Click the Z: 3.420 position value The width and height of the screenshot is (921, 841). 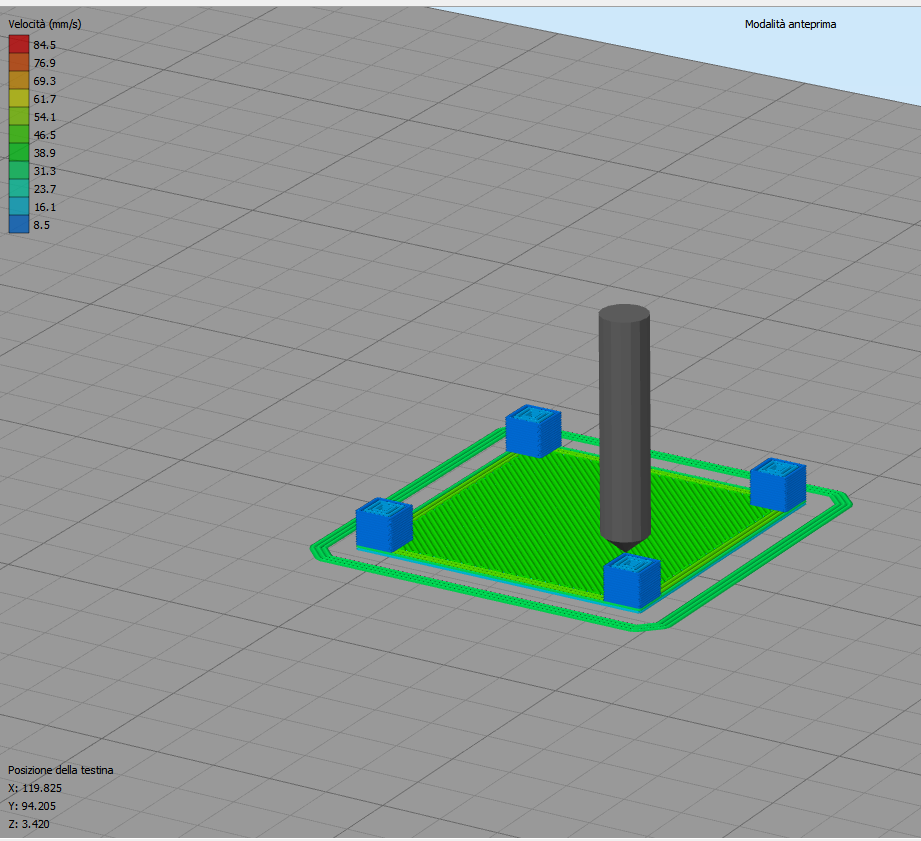click(x=29, y=824)
